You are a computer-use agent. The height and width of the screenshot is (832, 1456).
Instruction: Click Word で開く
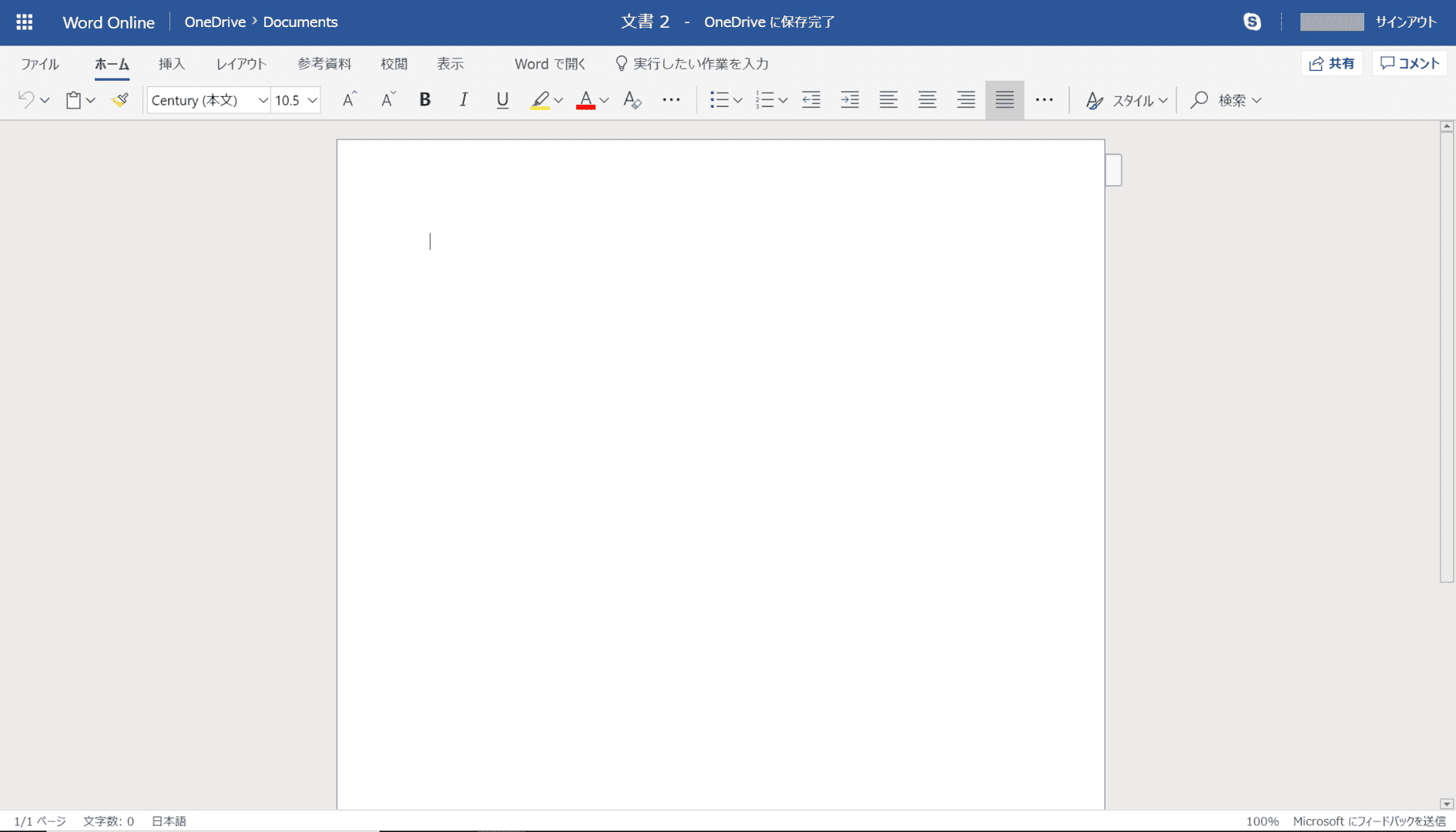click(549, 64)
